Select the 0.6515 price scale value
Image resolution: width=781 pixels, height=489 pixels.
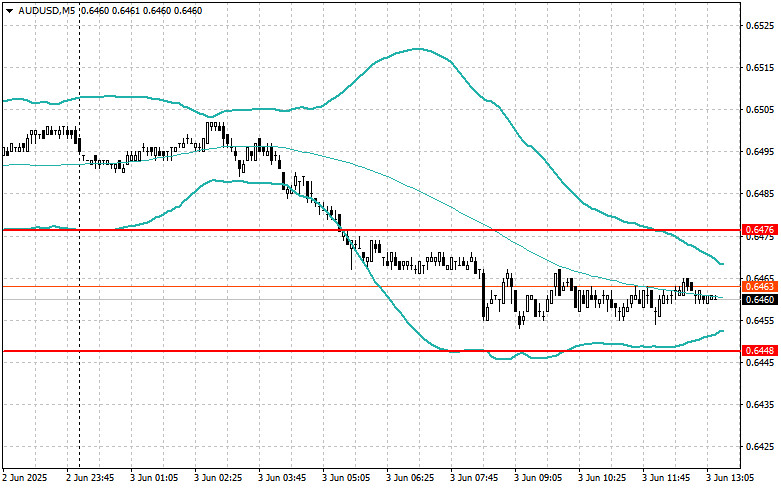coord(760,67)
